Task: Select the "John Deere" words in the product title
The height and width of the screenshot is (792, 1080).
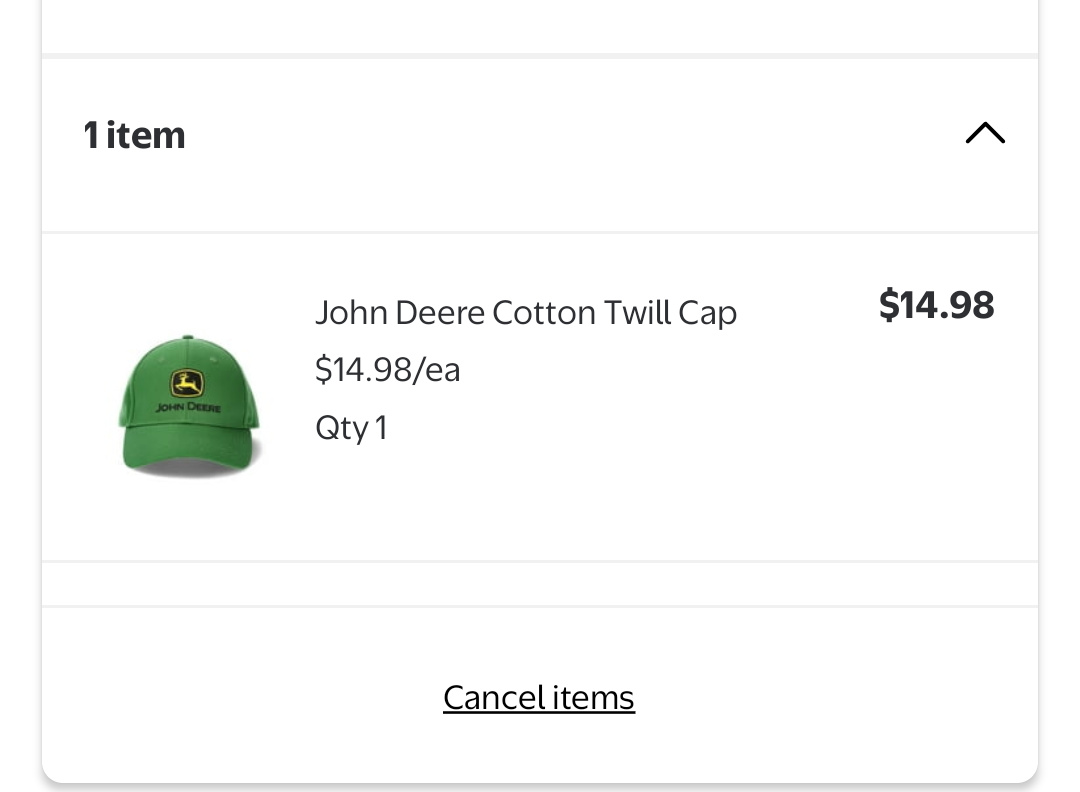Action: [400, 313]
